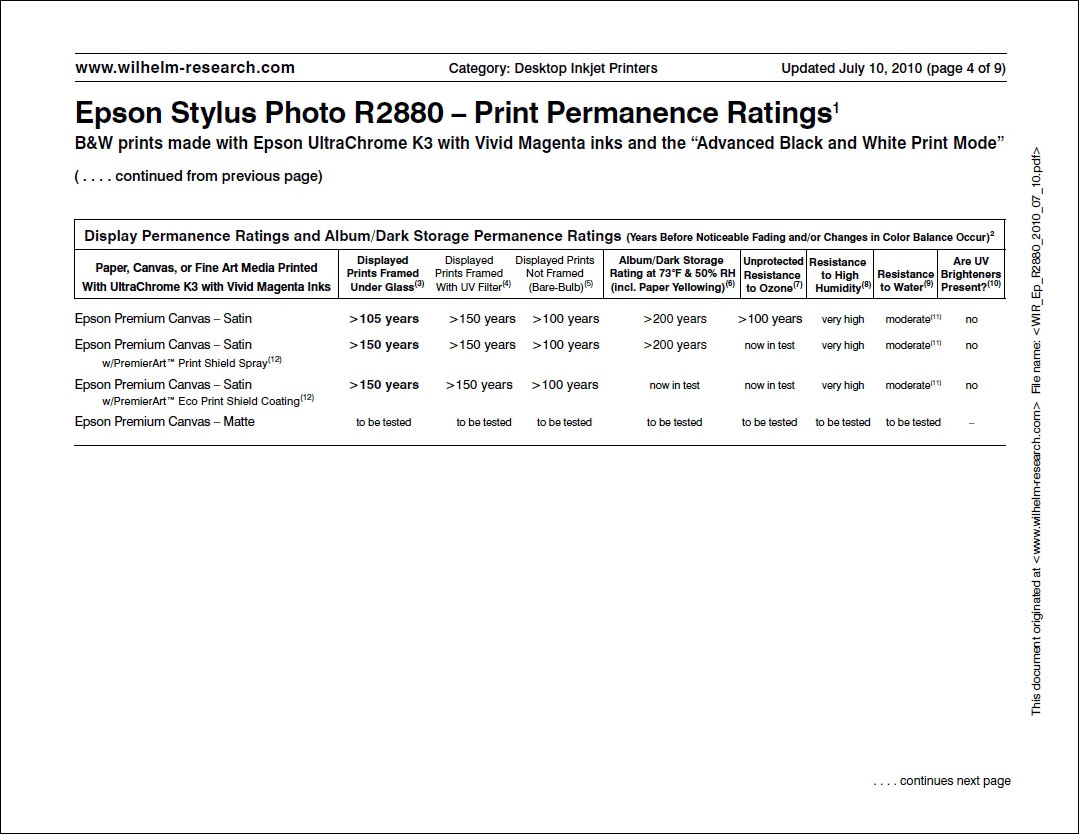Screen dimensions: 1079x834
Task: Click "Are UV Brighteners Present?" column header
Action: coord(971,274)
